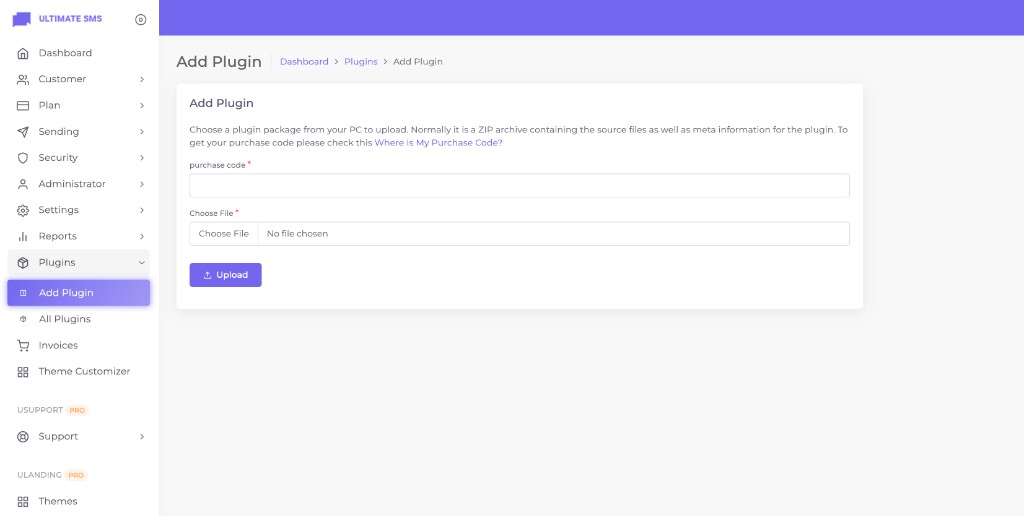
Task: Expand the Support menu chevron
Action: [142, 436]
